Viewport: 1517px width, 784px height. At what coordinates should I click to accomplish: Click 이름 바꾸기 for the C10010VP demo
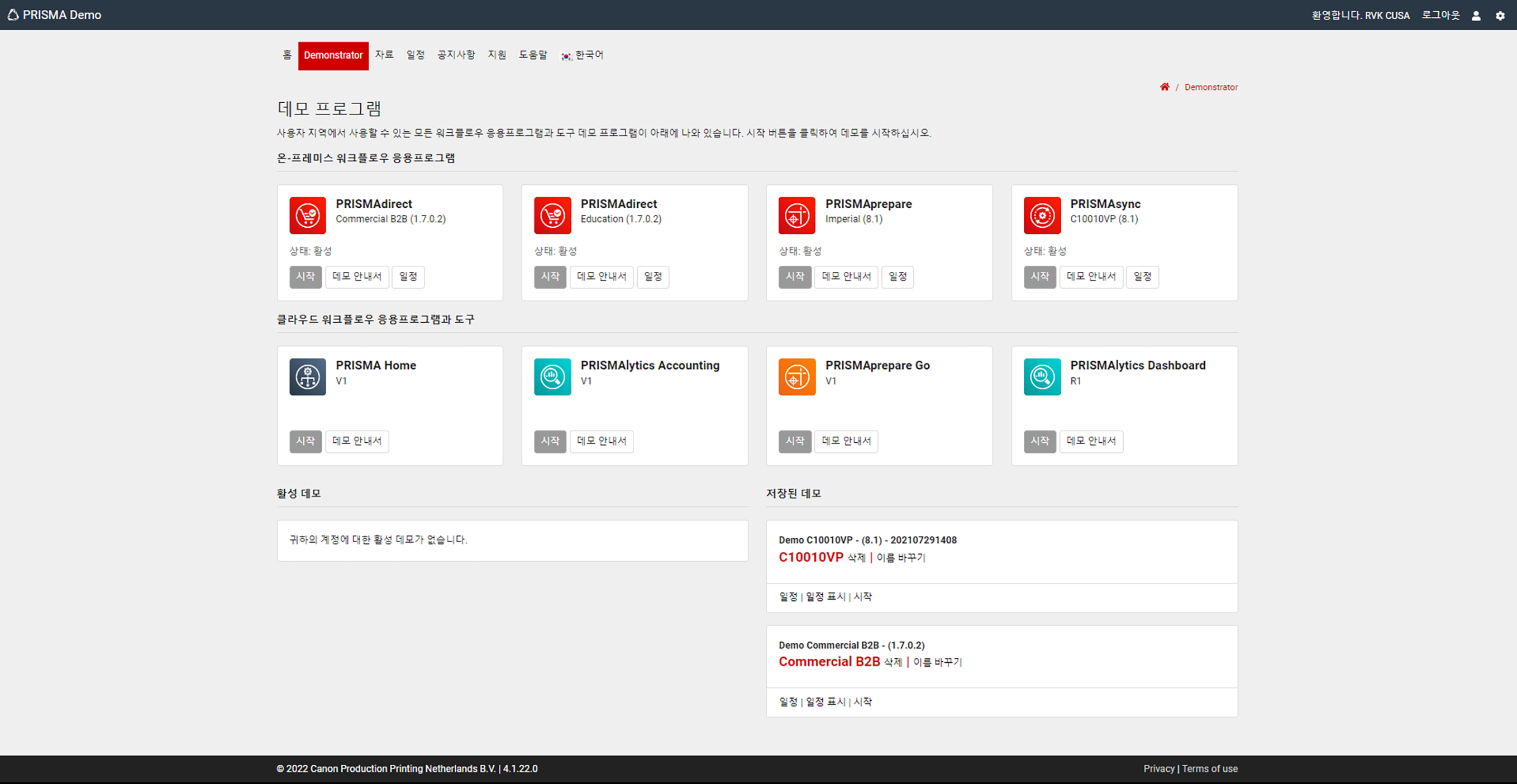(901, 558)
